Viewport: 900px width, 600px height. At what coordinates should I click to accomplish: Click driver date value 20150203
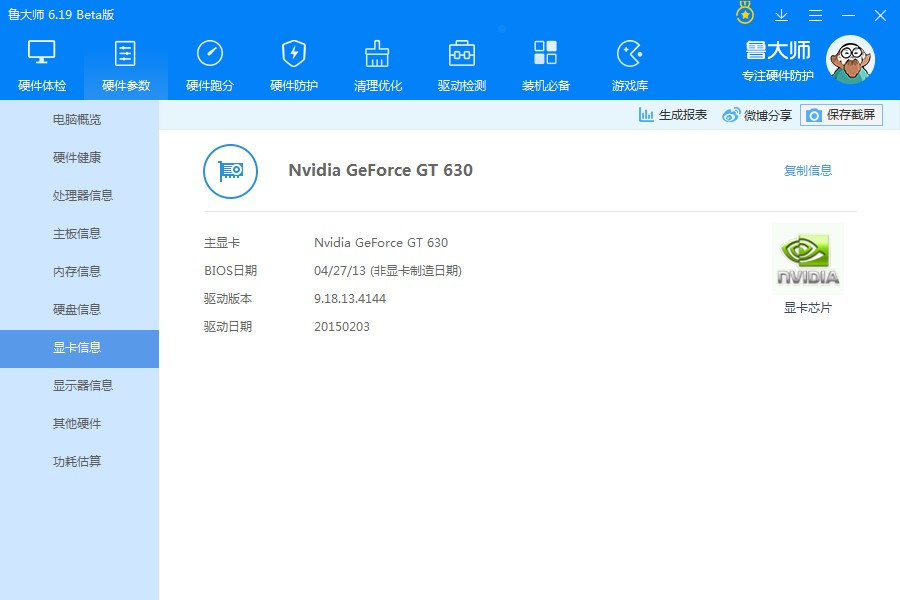(x=342, y=327)
